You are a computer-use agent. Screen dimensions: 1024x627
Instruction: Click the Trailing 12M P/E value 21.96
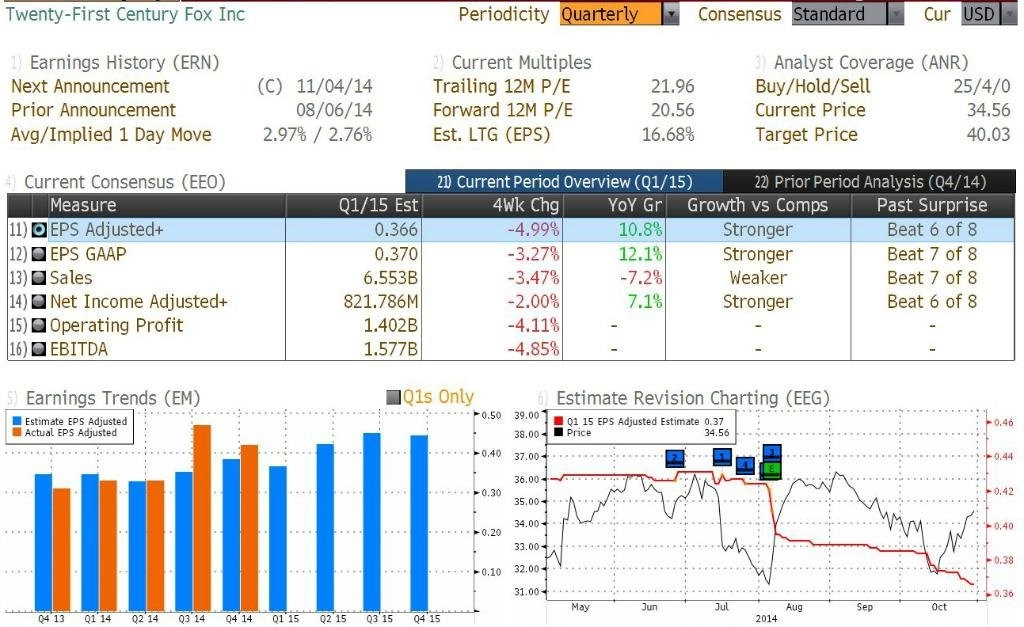tap(673, 86)
